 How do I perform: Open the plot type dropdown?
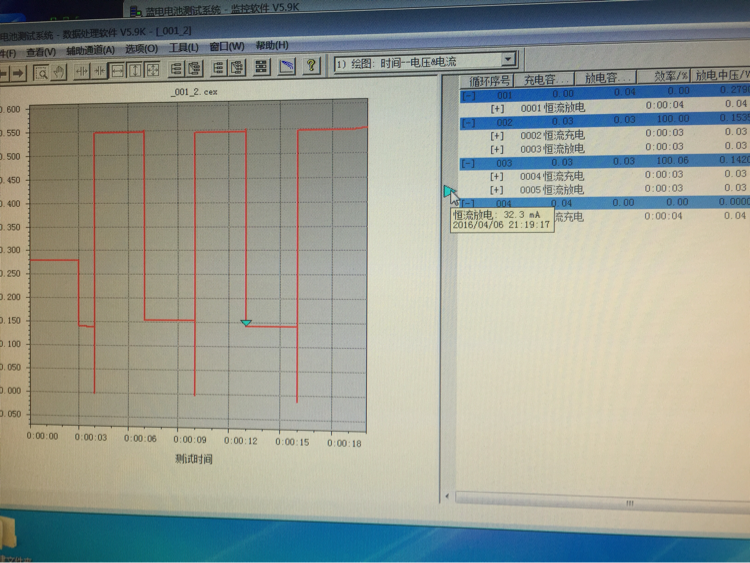tap(507, 59)
